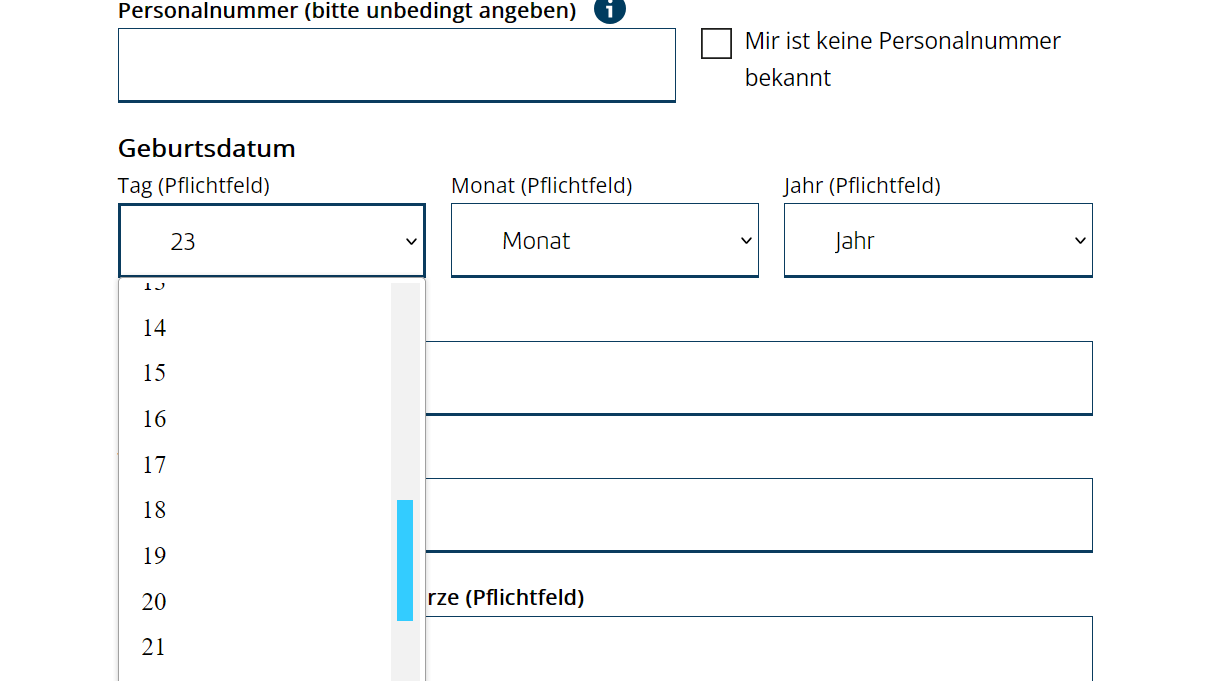1210x681 pixels.
Task: Select day 19 from the dropdown list
Action: click(x=154, y=556)
